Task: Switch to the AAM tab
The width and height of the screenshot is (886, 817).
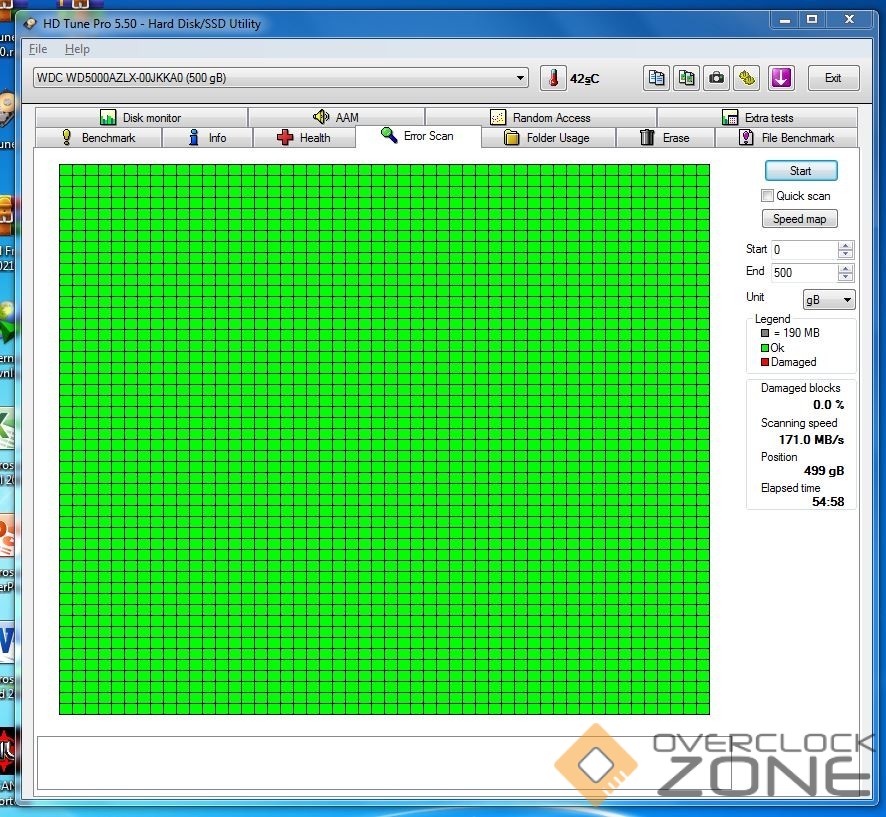Action: 336,118
